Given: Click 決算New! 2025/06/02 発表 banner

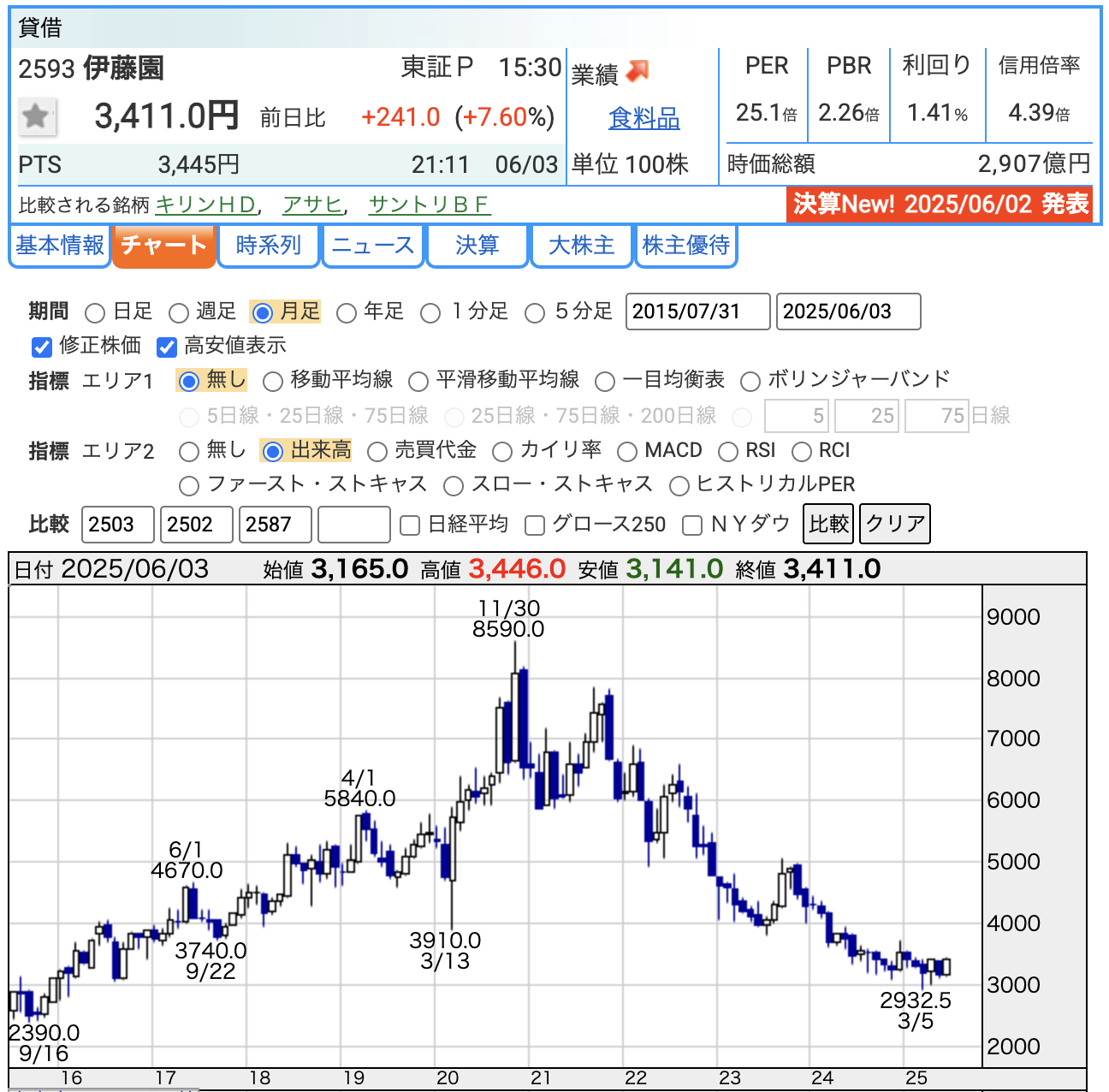Looking at the screenshot, I should coord(940,205).
